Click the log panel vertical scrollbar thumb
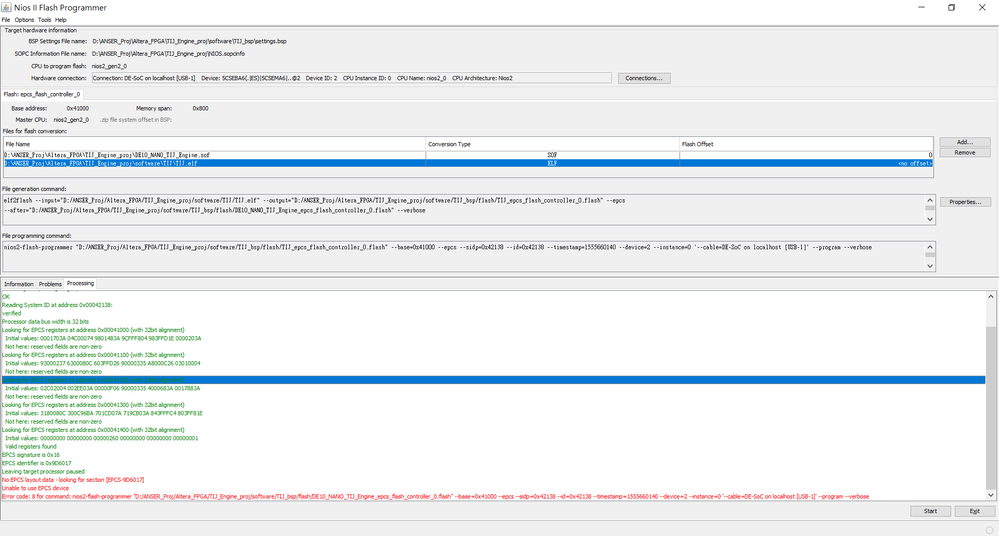The image size is (999, 536). pos(991,408)
